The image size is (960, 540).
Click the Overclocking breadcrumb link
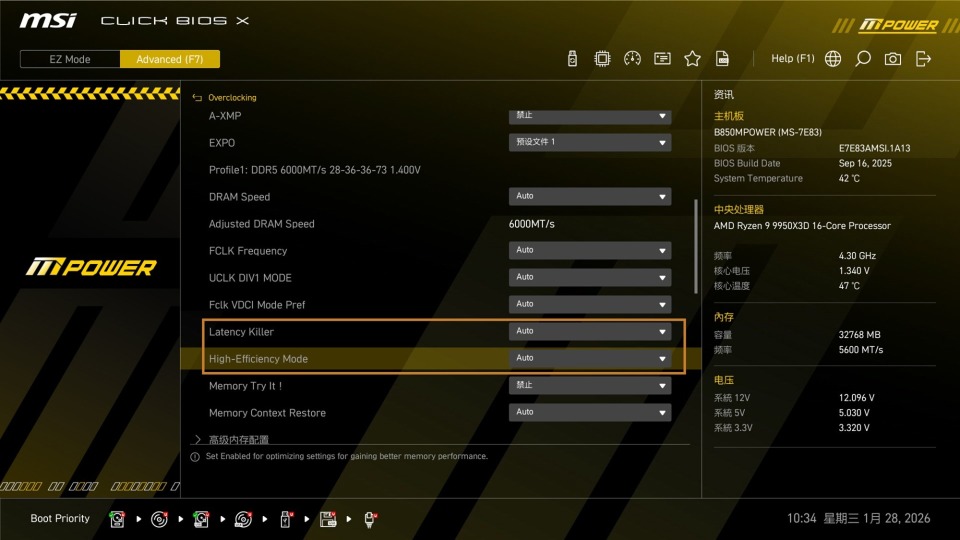coord(232,97)
